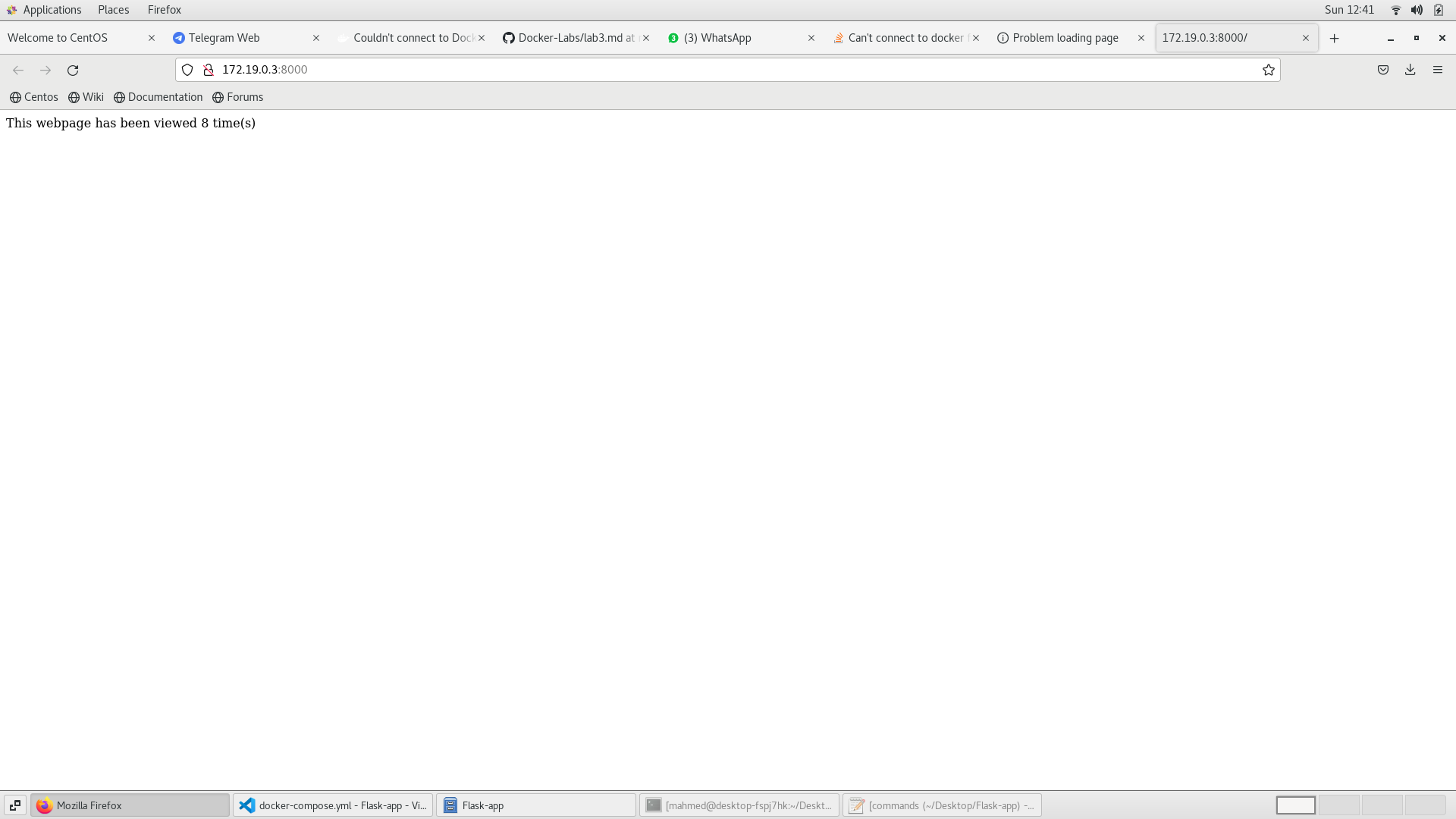Open the Firefox hamburger menu icon

point(1437,70)
